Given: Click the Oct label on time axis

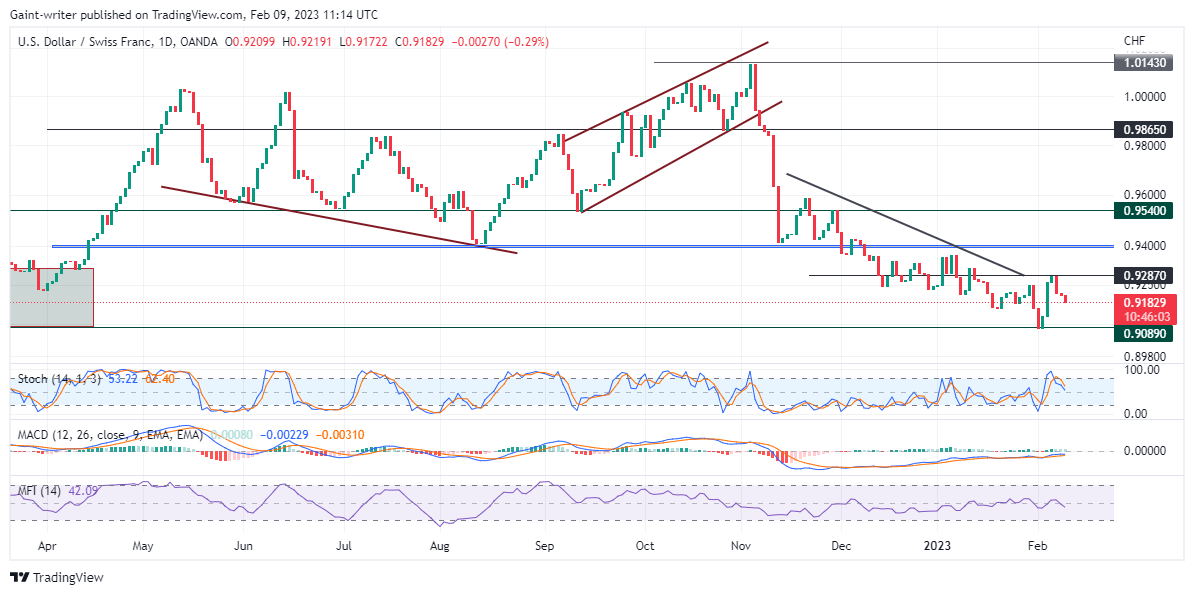Looking at the screenshot, I should 645,545.
